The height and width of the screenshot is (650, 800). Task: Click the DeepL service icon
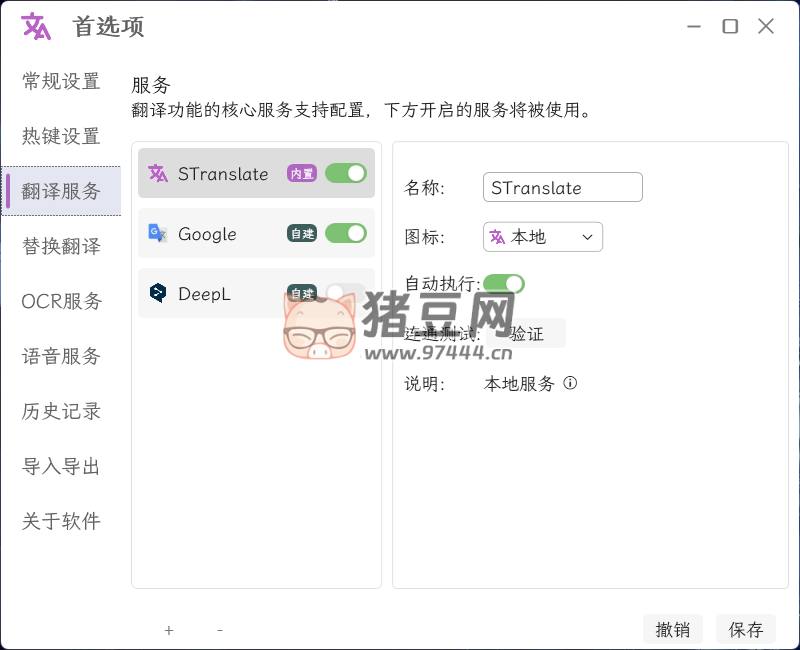coord(158,293)
